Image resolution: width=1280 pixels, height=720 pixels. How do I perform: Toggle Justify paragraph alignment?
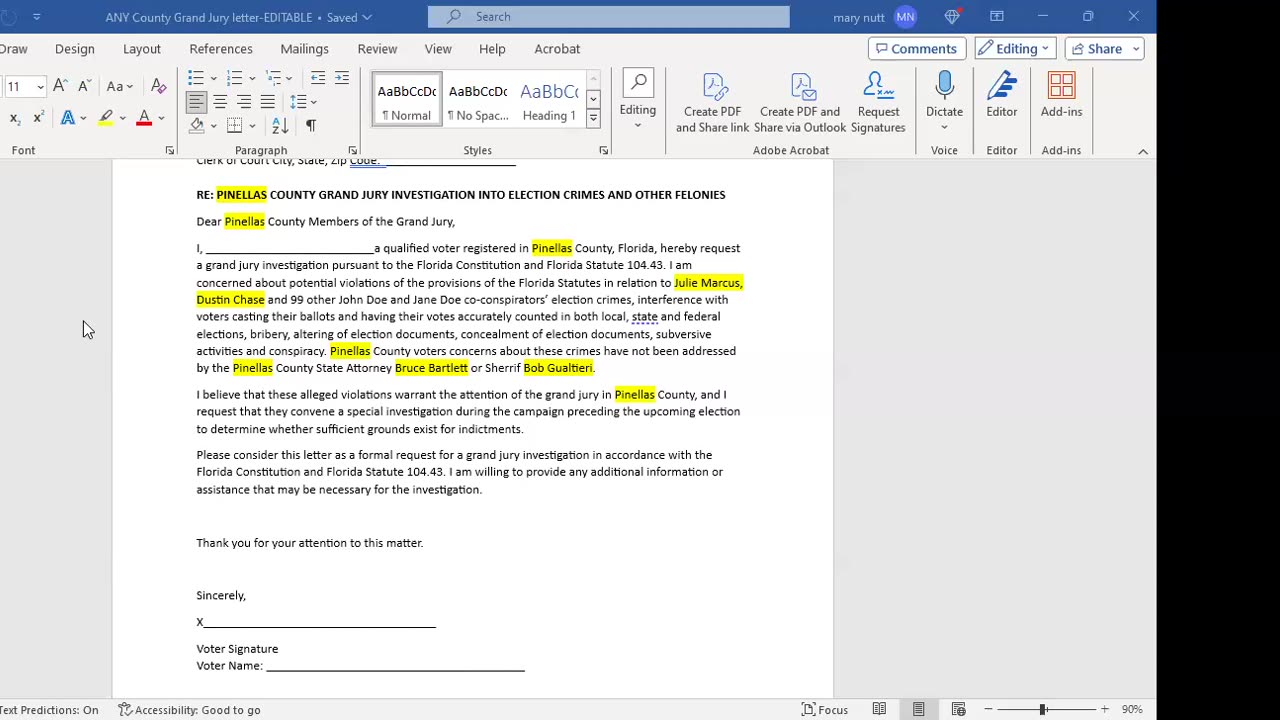coord(268,102)
